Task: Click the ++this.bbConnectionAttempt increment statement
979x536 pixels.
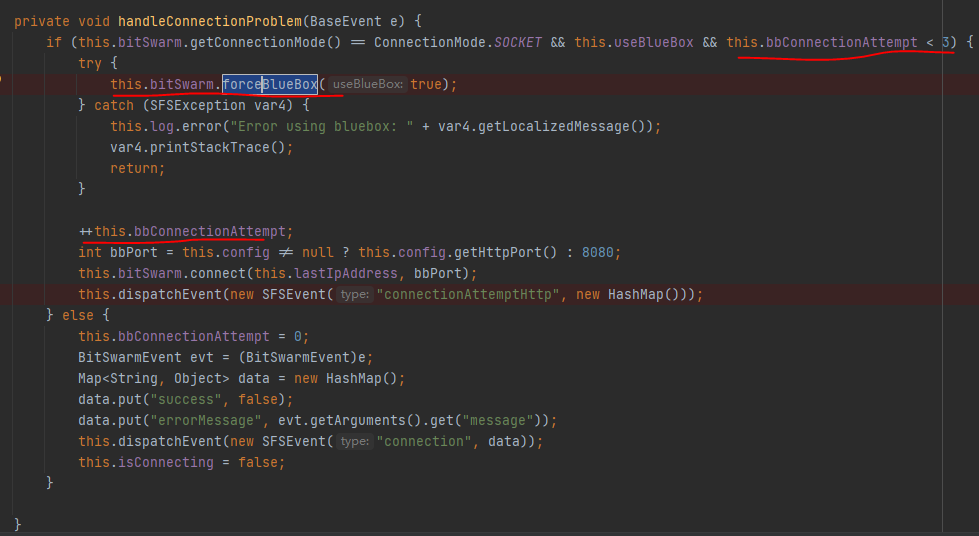Action: (x=186, y=231)
